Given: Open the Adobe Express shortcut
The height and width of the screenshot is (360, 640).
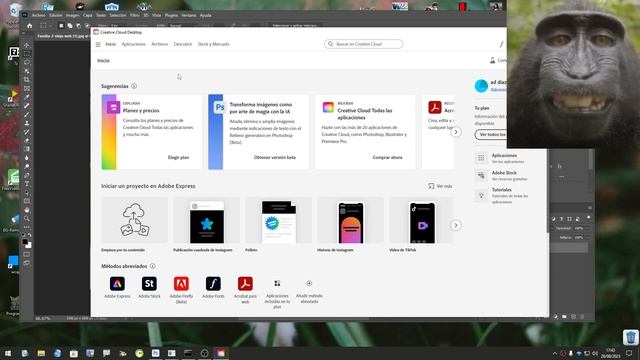Looking at the screenshot, I should coord(117,284).
